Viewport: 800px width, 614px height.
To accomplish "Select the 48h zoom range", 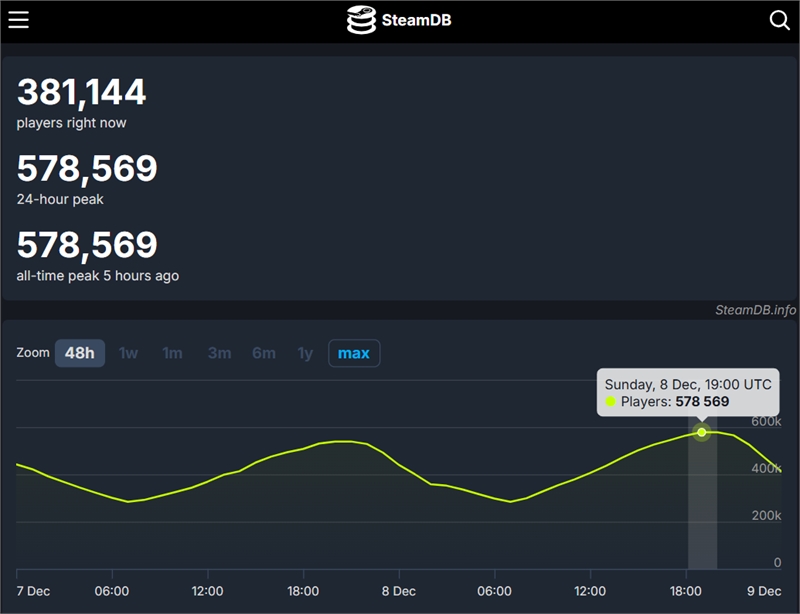I will [80, 353].
